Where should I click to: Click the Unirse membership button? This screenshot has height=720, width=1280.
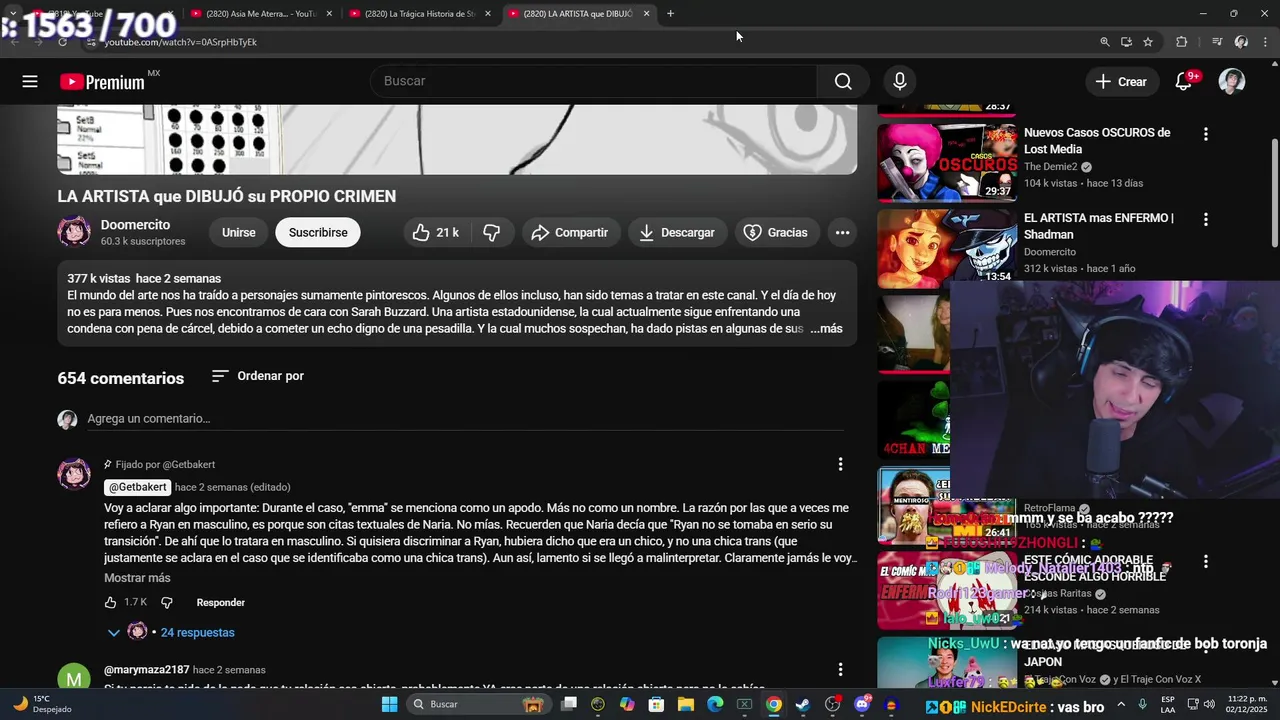click(238, 232)
